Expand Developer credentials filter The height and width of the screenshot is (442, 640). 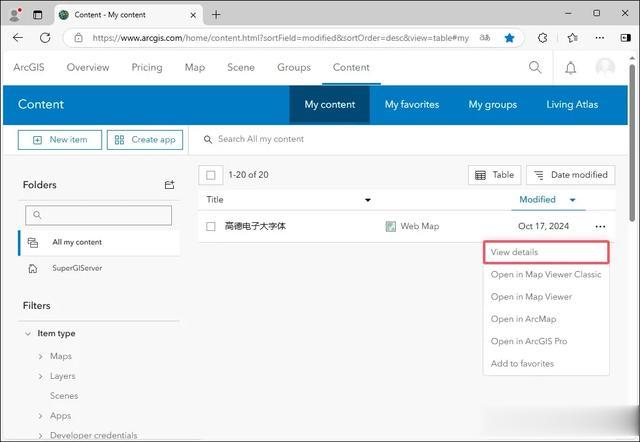coord(40,435)
